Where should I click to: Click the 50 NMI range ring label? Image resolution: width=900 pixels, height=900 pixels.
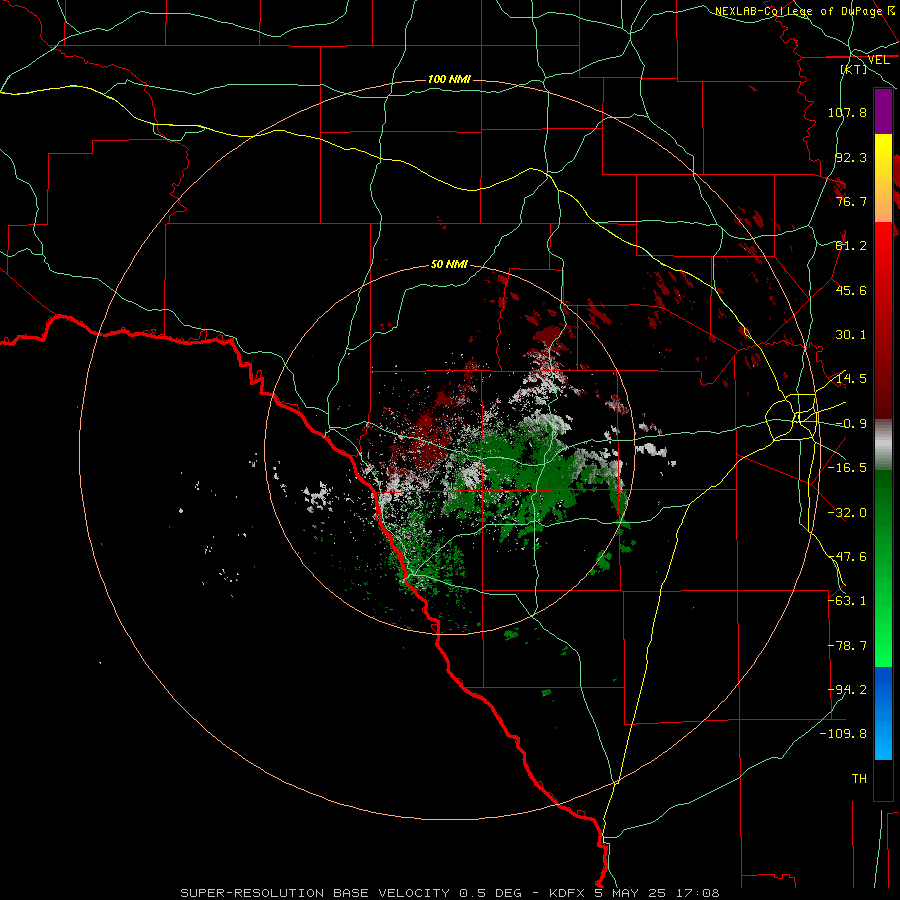point(449,264)
